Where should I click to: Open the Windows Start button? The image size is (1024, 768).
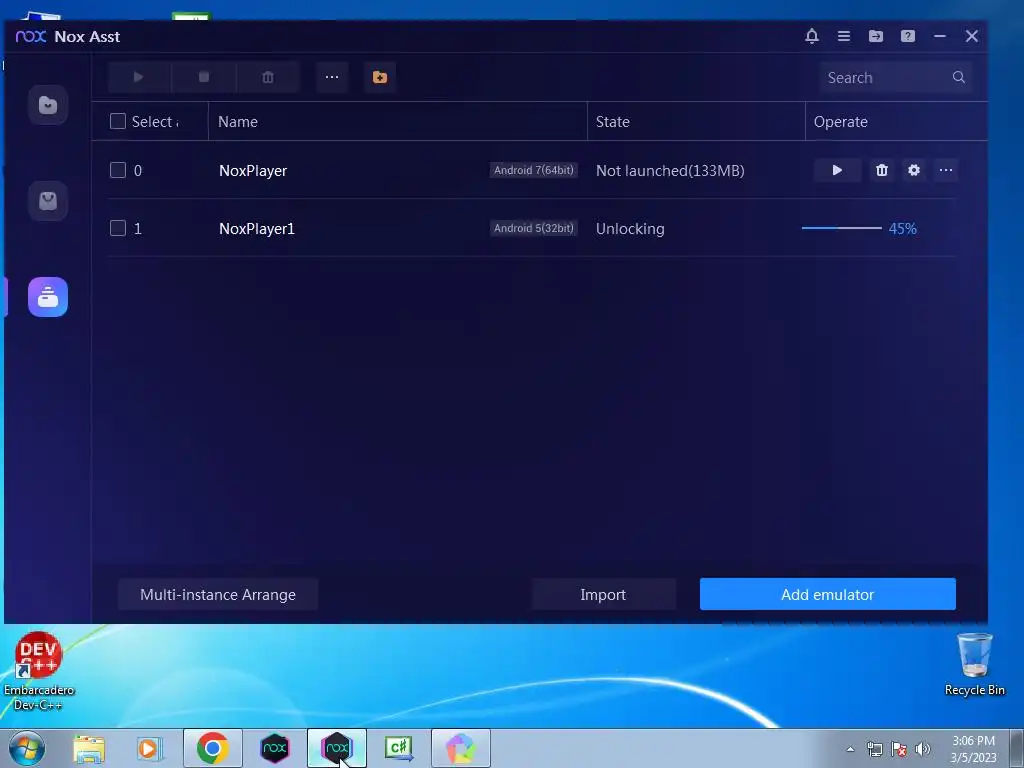tap(27, 748)
